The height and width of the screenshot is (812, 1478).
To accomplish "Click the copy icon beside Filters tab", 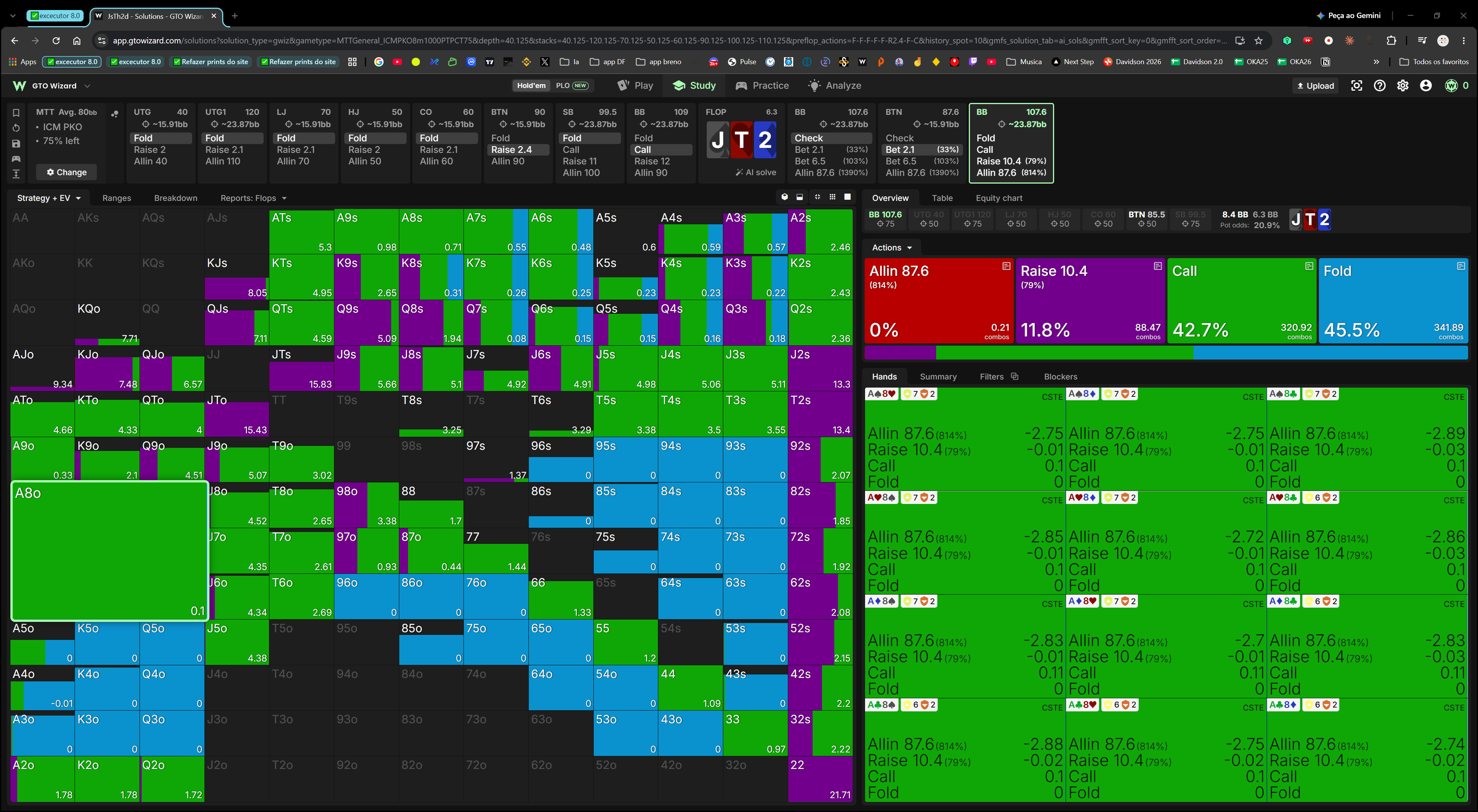I will 1015,376.
